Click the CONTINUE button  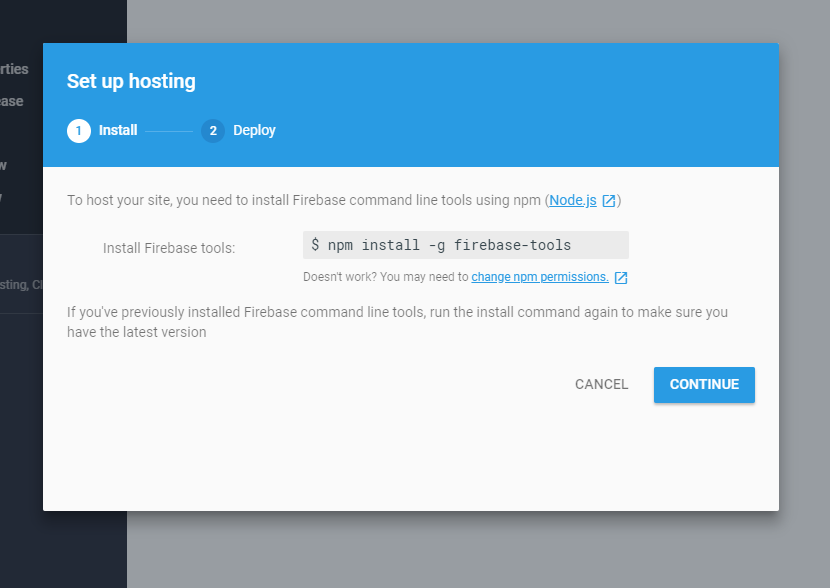(704, 385)
